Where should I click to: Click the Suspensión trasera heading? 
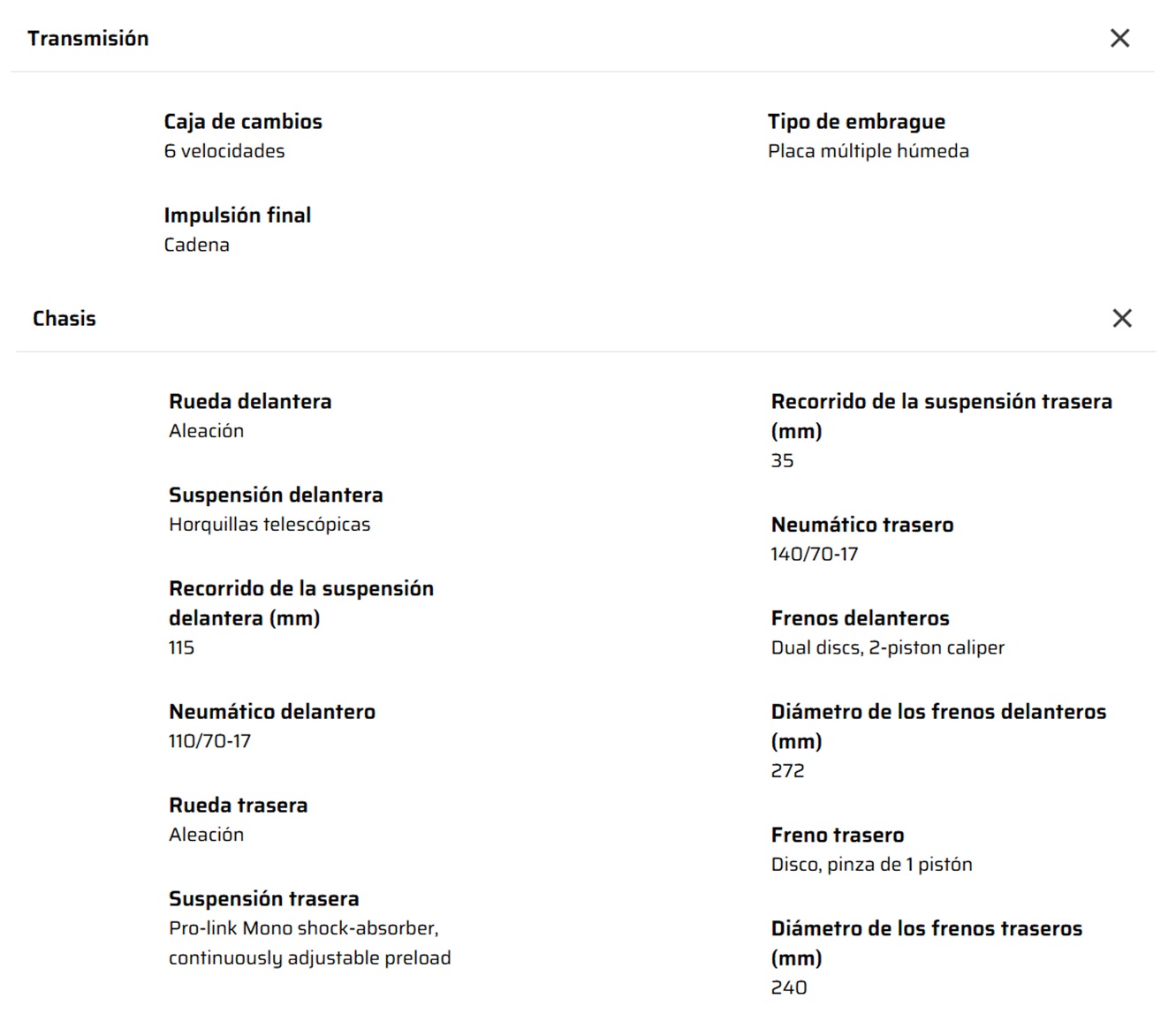click(x=264, y=898)
